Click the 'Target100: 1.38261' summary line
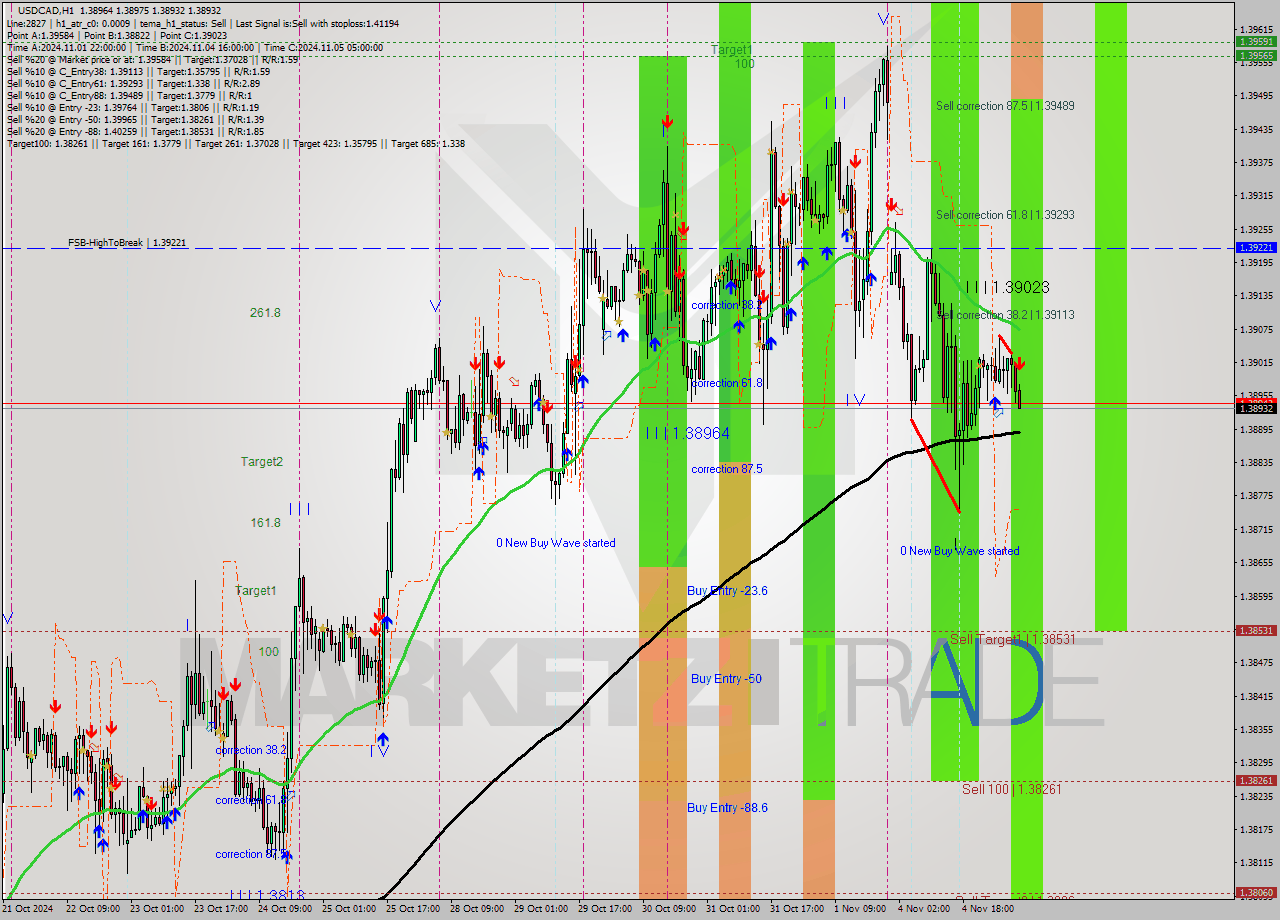 pyautogui.click(x=235, y=143)
